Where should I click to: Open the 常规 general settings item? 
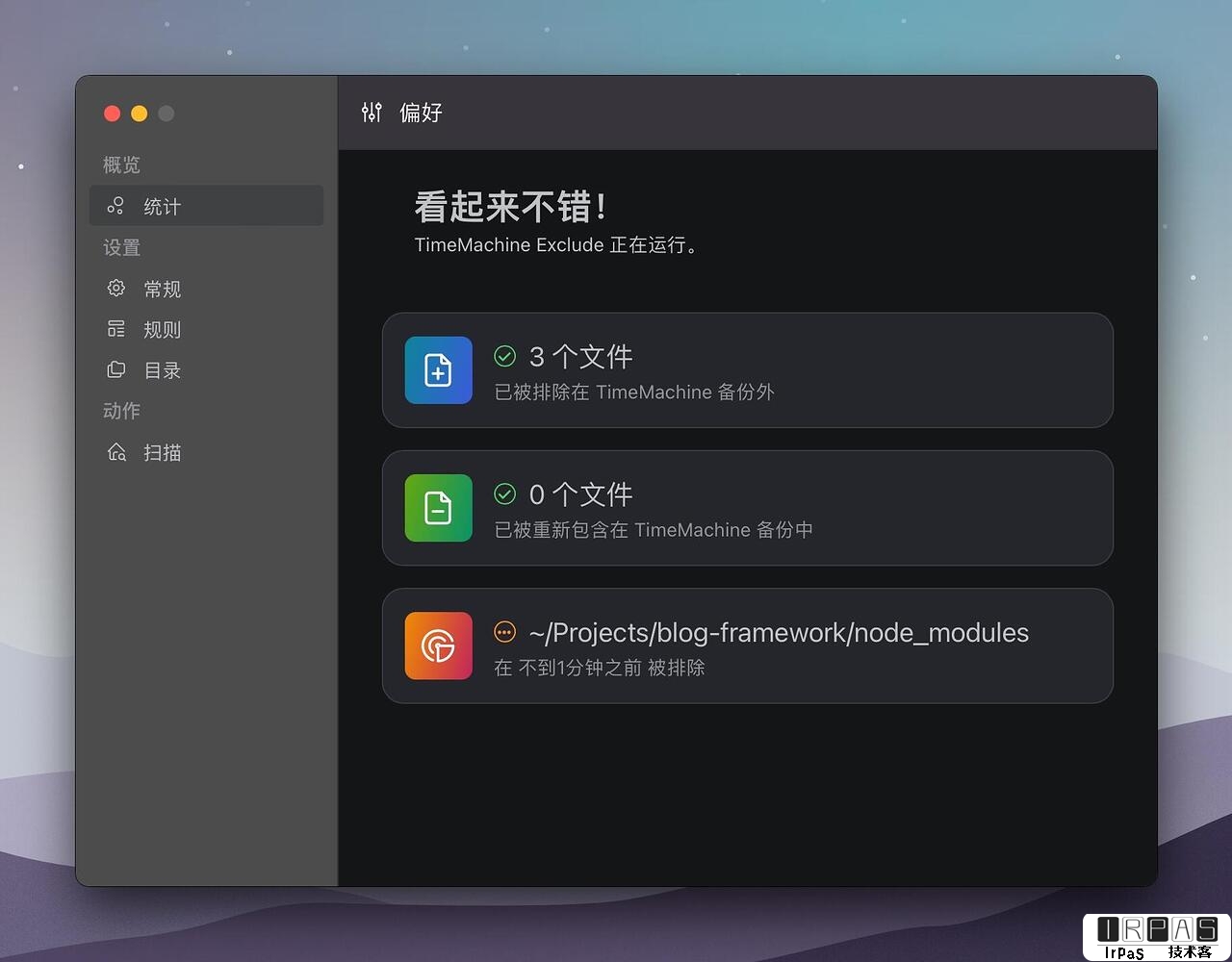(x=206, y=289)
